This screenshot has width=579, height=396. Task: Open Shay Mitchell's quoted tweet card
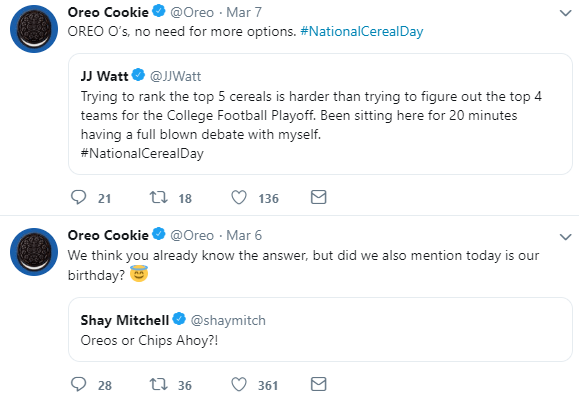coord(320,330)
